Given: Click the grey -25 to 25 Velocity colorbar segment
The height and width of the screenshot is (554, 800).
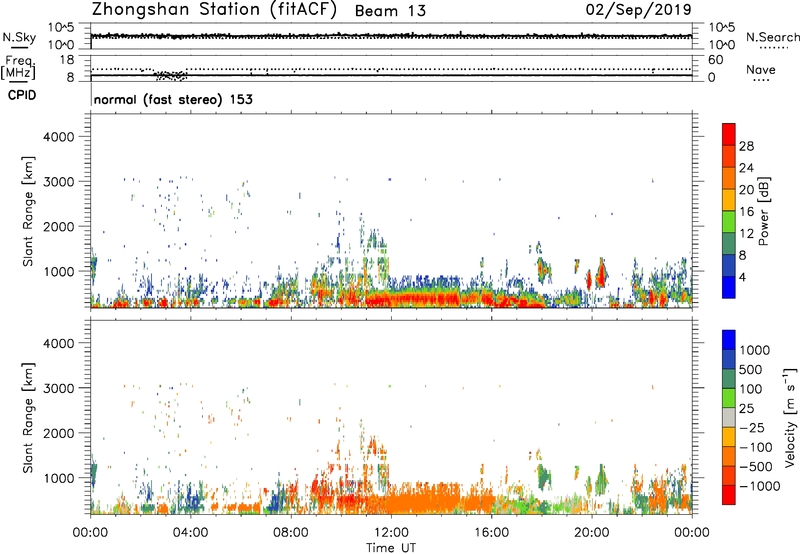Looking at the screenshot, I should (x=729, y=417).
